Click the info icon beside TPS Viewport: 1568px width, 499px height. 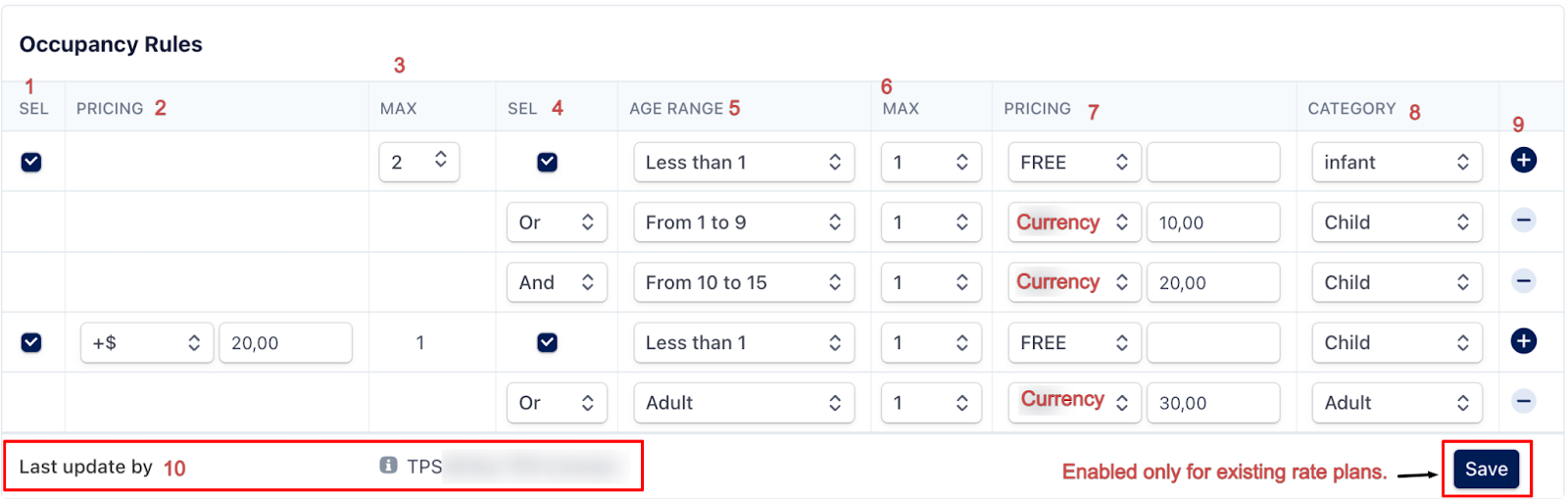tap(388, 466)
